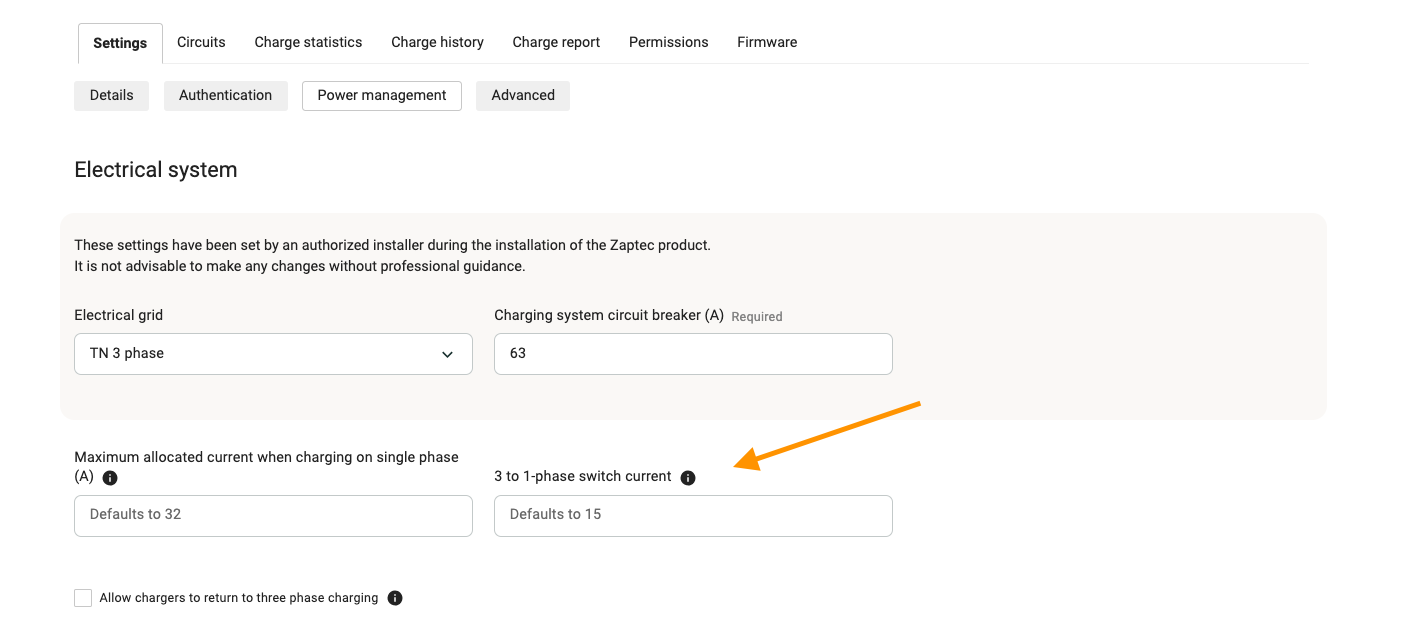Image resolution: width=1411 pixels, height=639 pixels.
Task: Switch to the Circuits tab
Action: coord(201,42)
